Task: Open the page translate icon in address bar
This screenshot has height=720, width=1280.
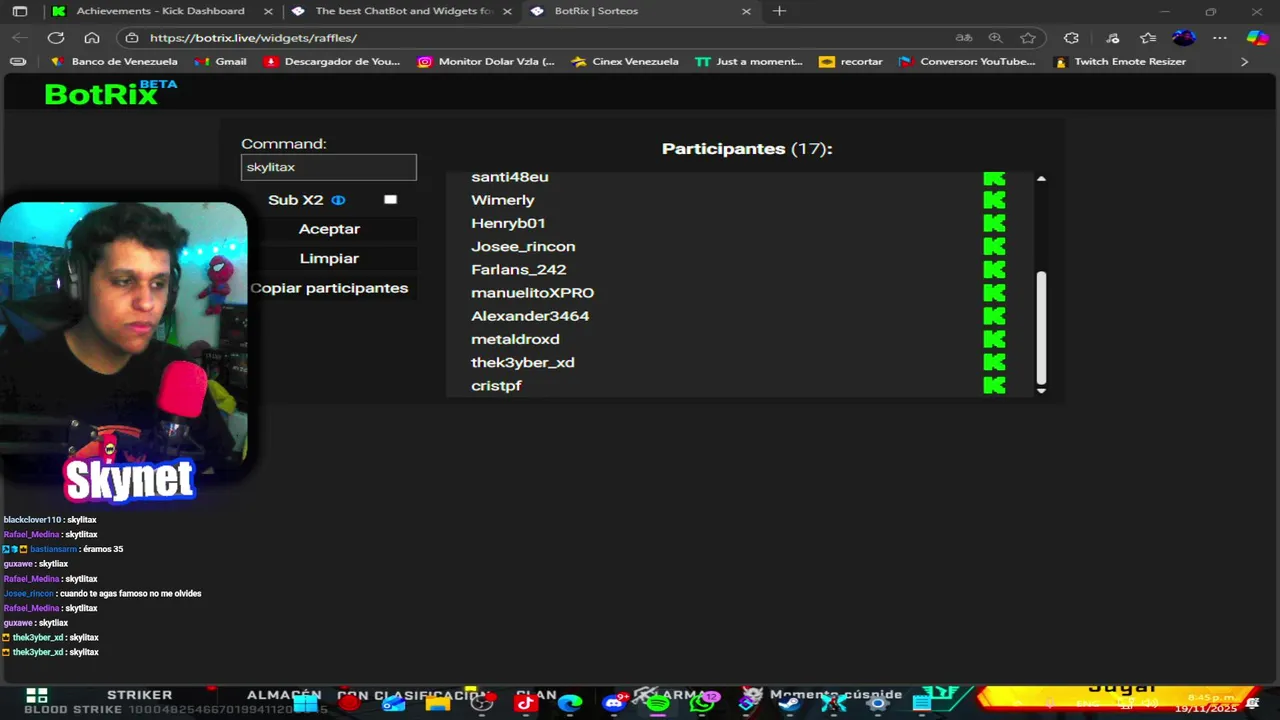Action: [x=964, y=38]
